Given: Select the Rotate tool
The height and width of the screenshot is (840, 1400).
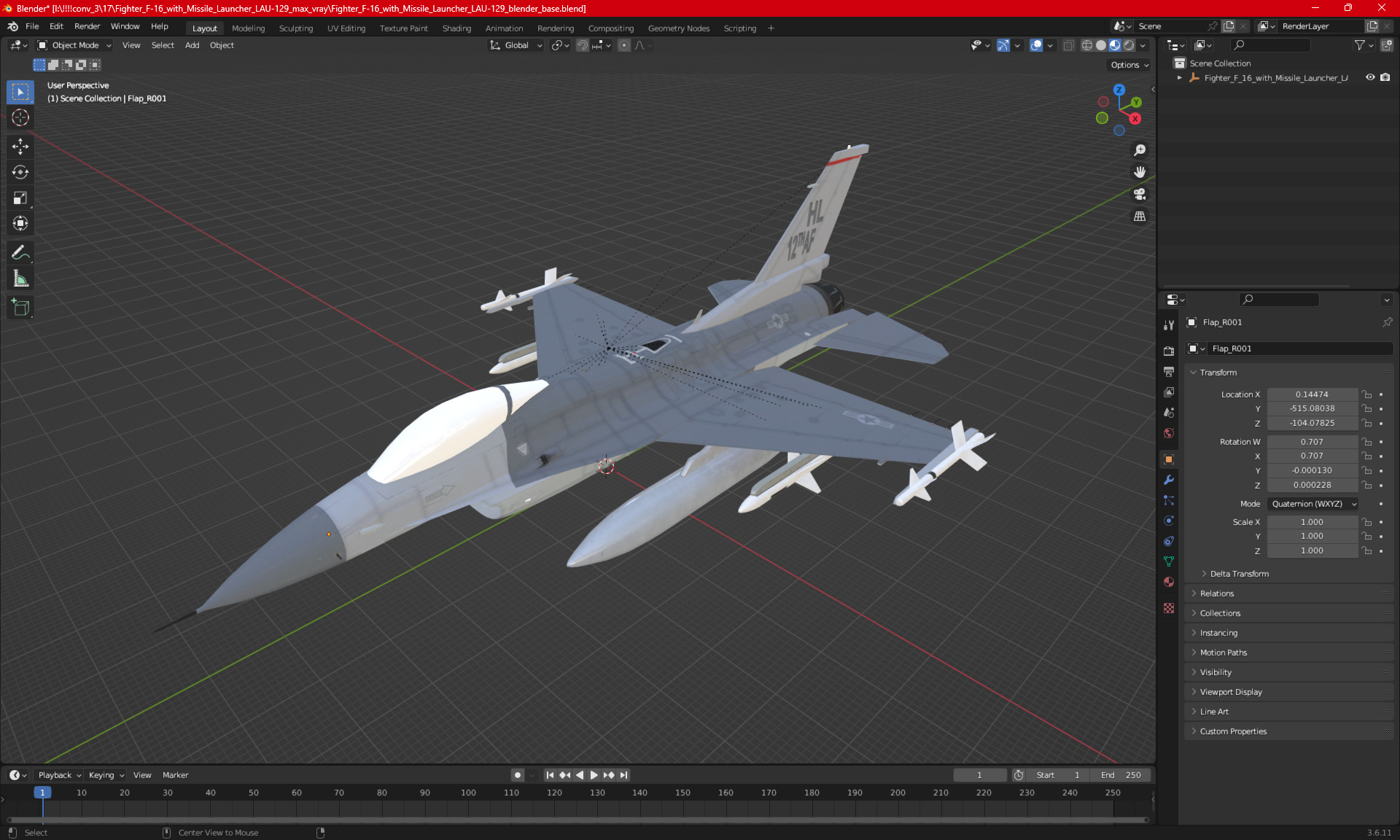Looking at the screenshot, I should [x=20, y=172].
